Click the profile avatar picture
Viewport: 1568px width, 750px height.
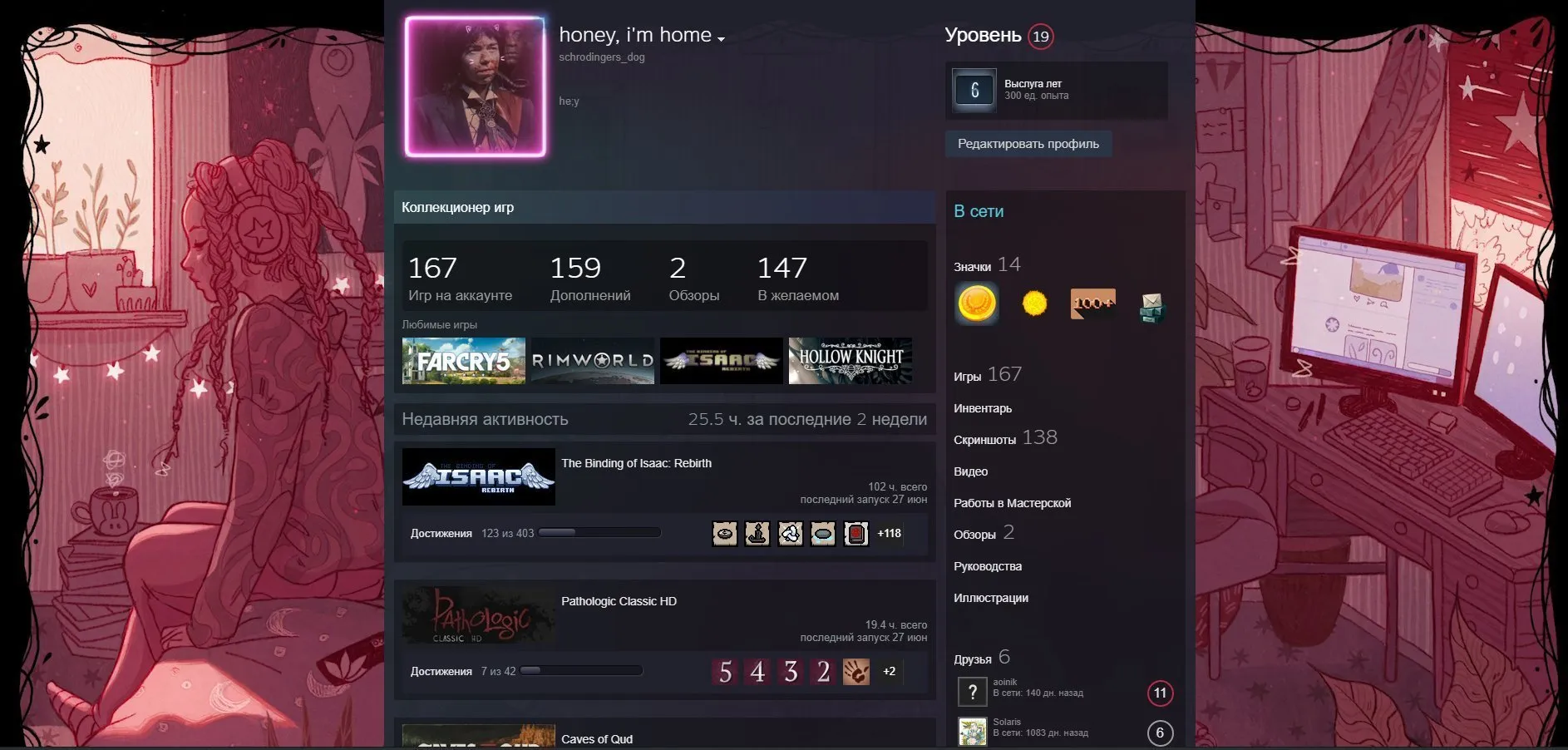point(475,86)
